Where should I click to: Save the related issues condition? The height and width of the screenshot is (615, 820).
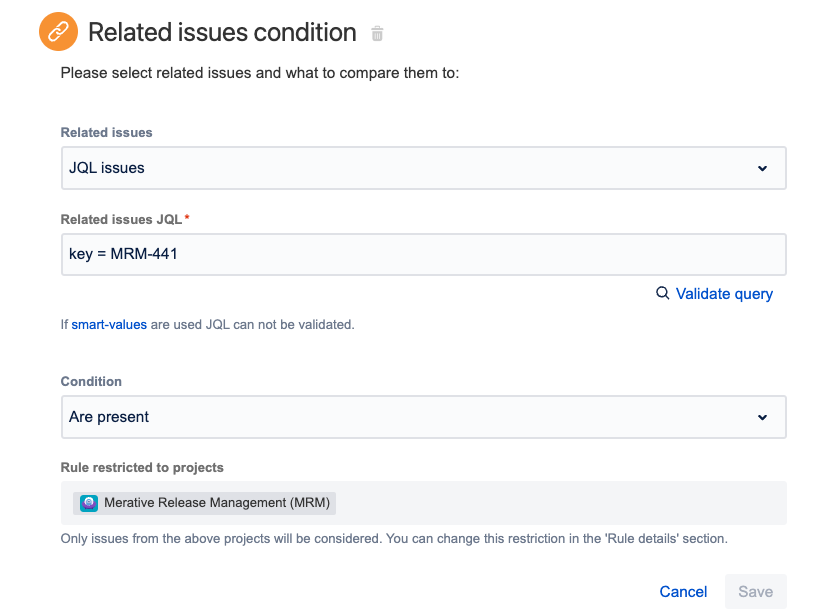[755, 592]
